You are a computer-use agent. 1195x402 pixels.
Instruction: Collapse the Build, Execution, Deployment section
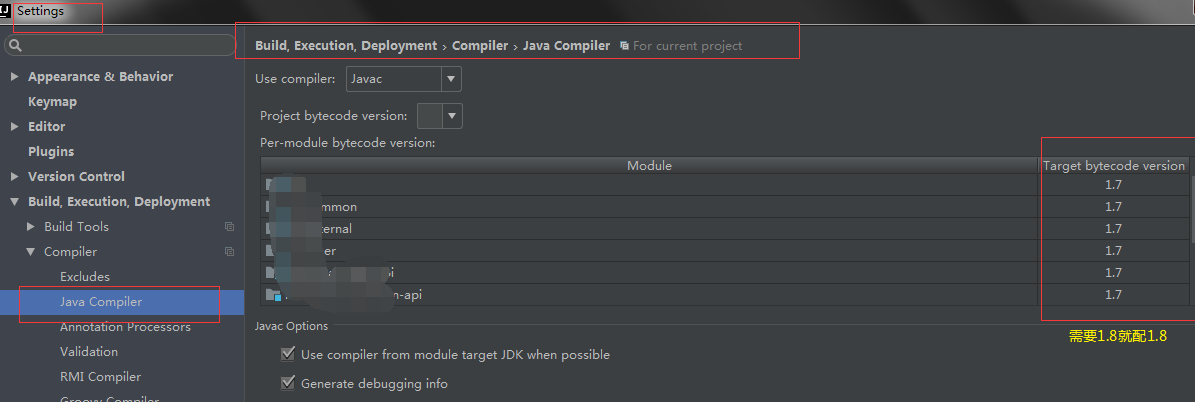point(14,202)
